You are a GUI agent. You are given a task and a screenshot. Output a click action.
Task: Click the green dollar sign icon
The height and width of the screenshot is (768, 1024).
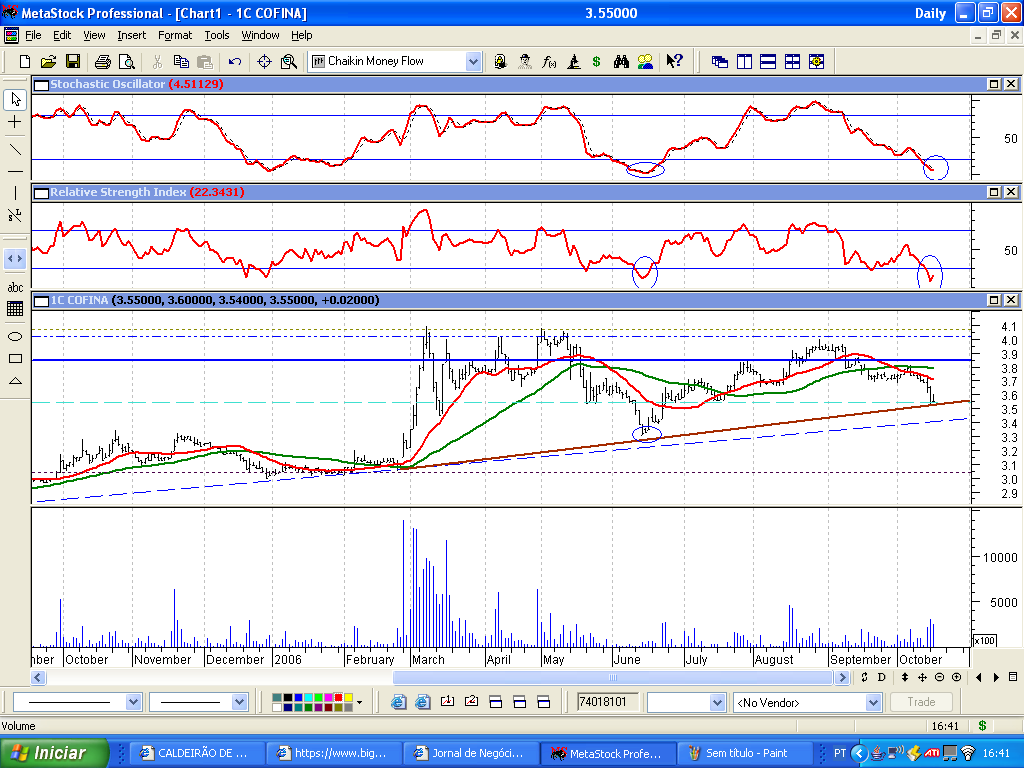[x=596, y=61]
